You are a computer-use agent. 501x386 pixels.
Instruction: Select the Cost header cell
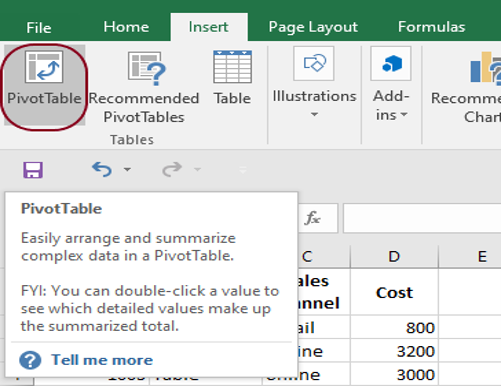394,292
